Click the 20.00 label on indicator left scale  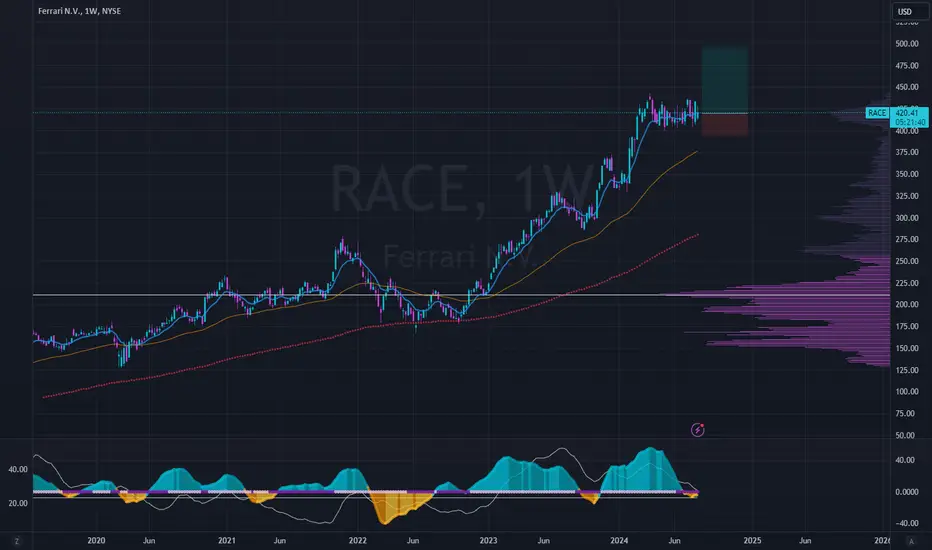18,503
